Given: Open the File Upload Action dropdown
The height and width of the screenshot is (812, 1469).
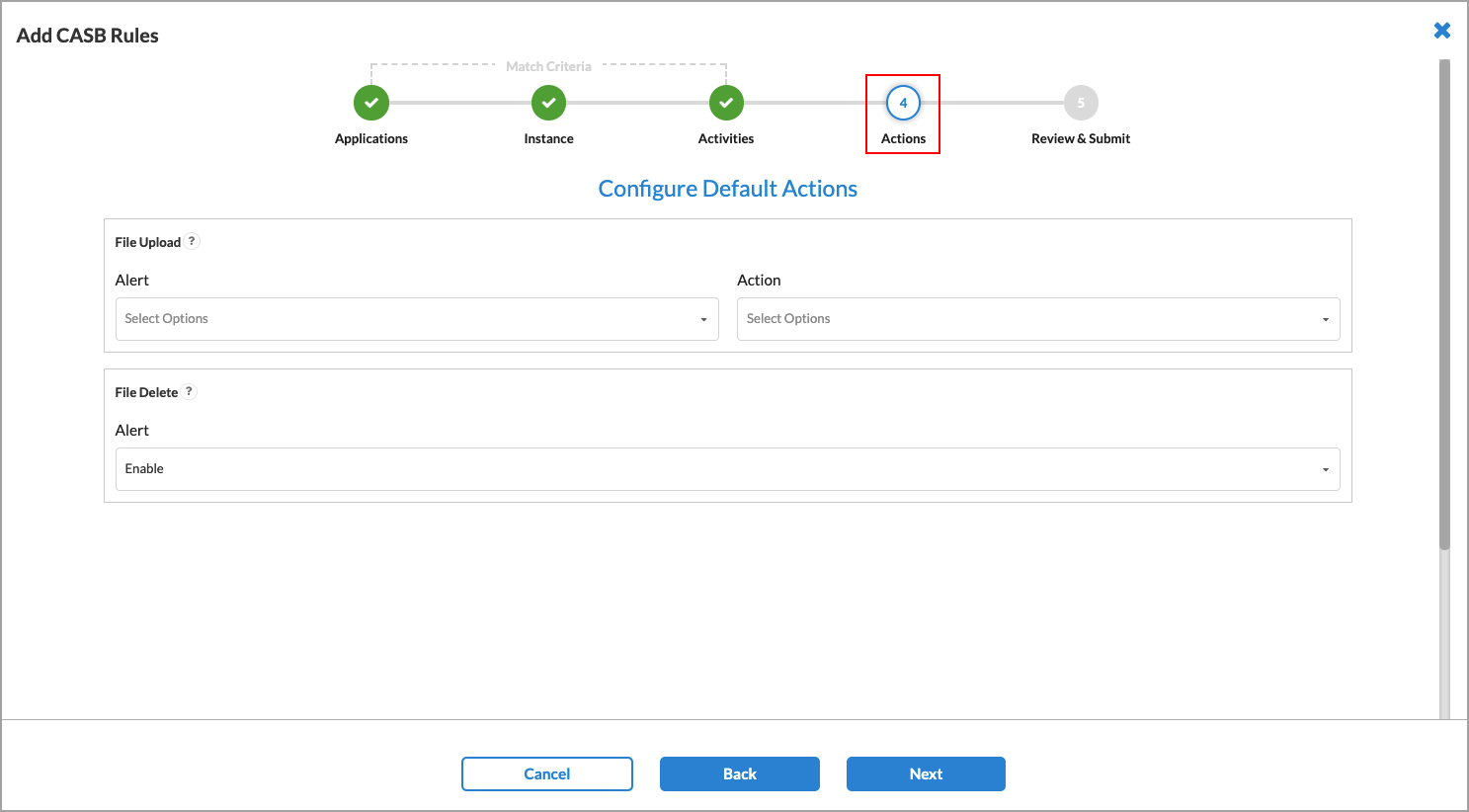Looking at the screenshot, I should [x=1037, y=318].
